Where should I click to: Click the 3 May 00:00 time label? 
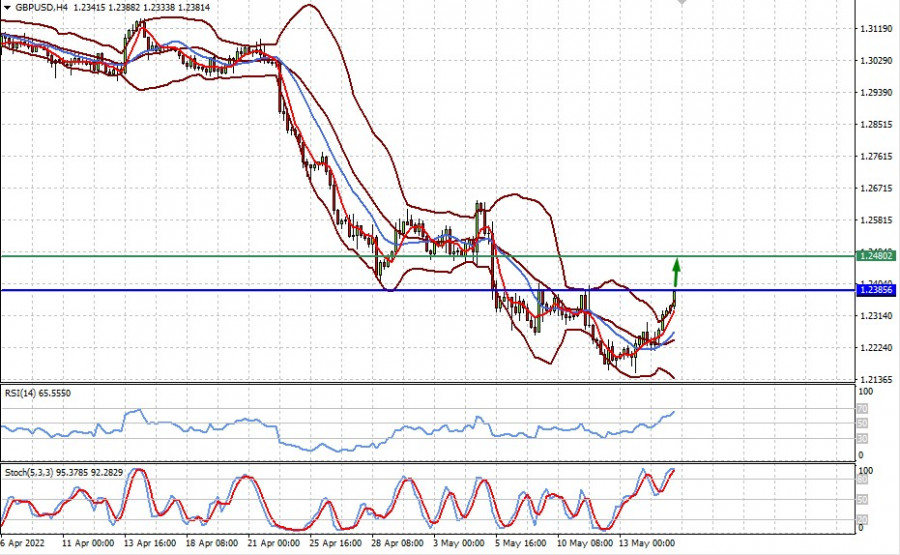459,543
